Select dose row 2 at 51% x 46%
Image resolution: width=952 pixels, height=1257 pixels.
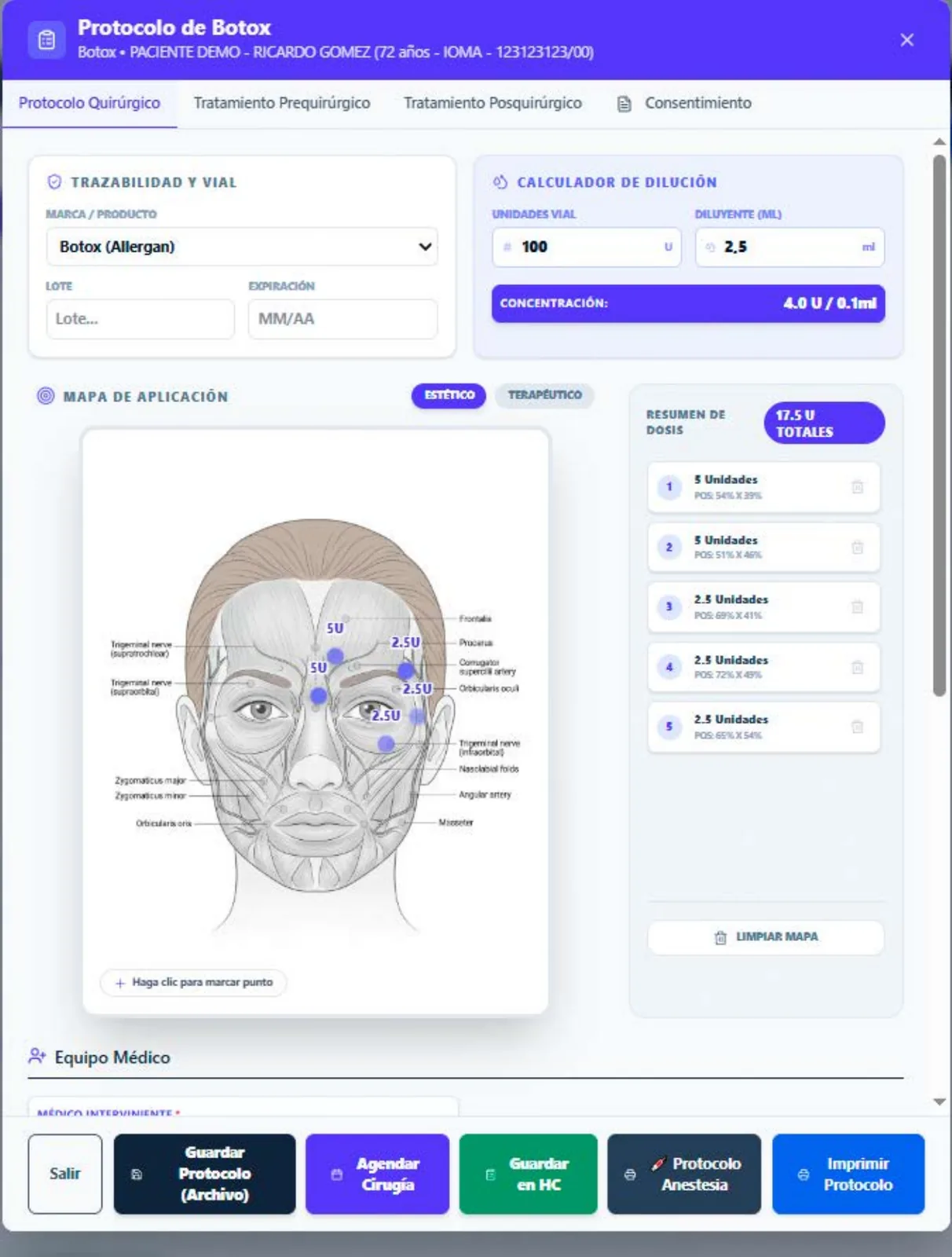coord(763,547)
